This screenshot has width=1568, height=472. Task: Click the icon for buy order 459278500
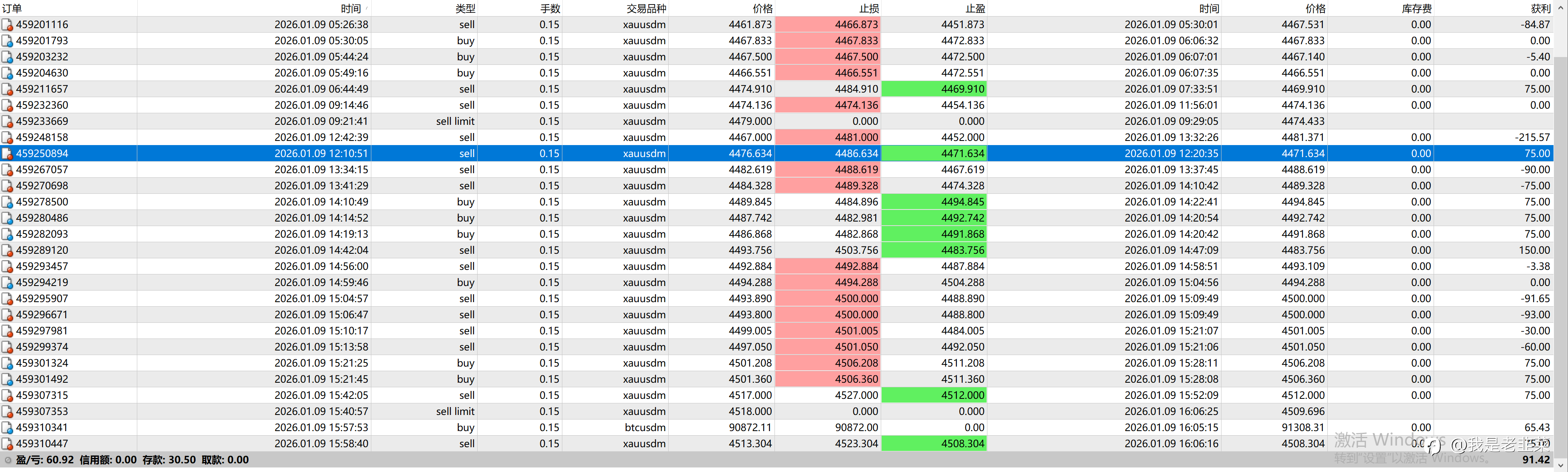(7, 202)
